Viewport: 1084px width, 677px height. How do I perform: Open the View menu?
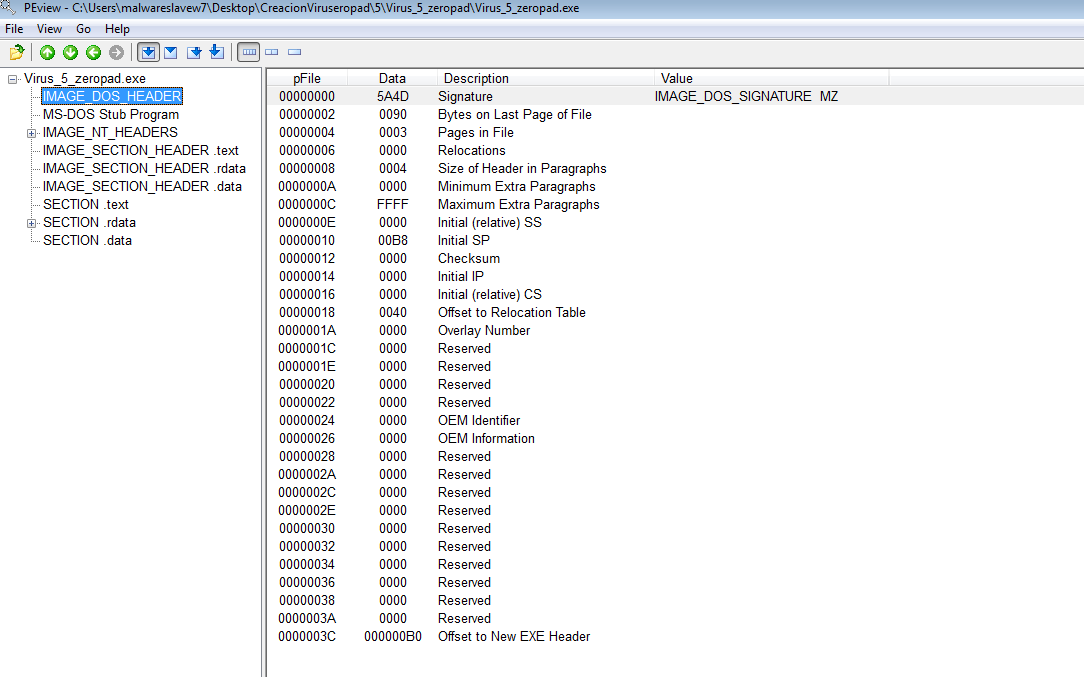click(x=49, y=29)
